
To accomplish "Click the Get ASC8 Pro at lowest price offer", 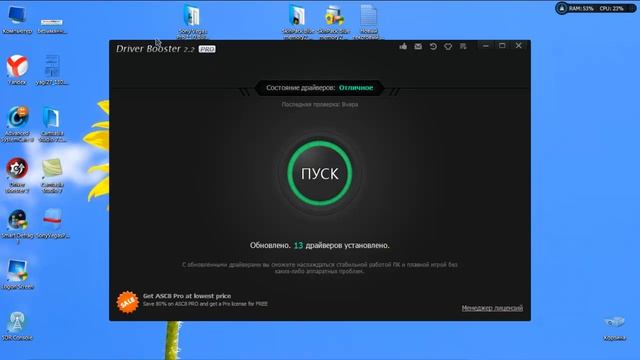I will [x=187, y=296].
